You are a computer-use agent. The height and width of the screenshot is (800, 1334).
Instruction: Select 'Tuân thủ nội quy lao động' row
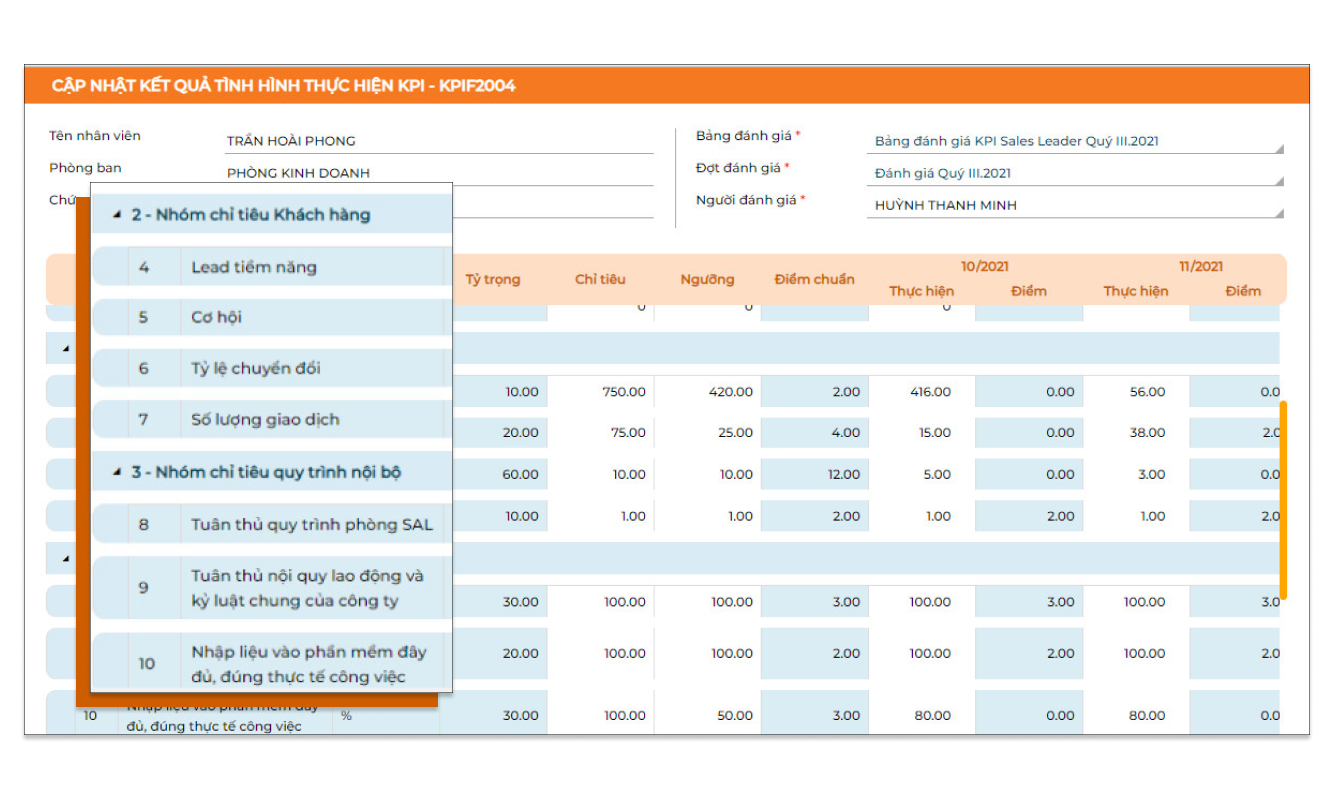point(308,588)
